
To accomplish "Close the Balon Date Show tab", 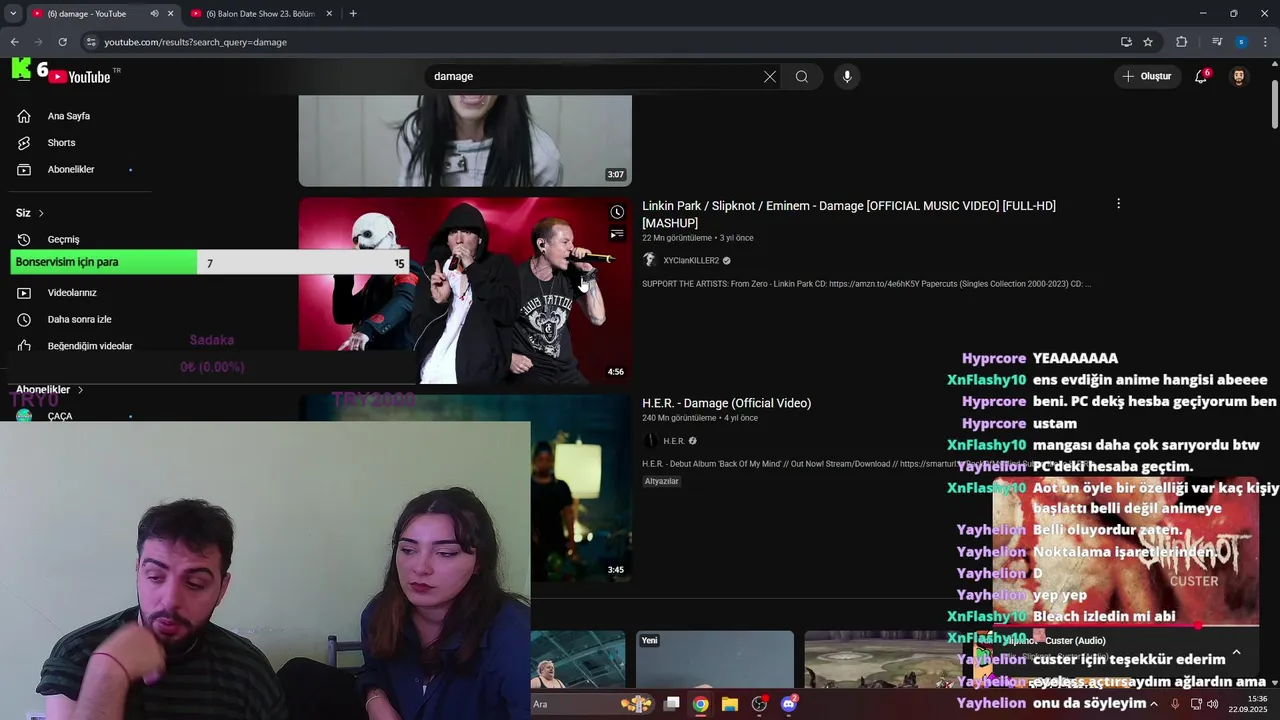I will (329, 14).
